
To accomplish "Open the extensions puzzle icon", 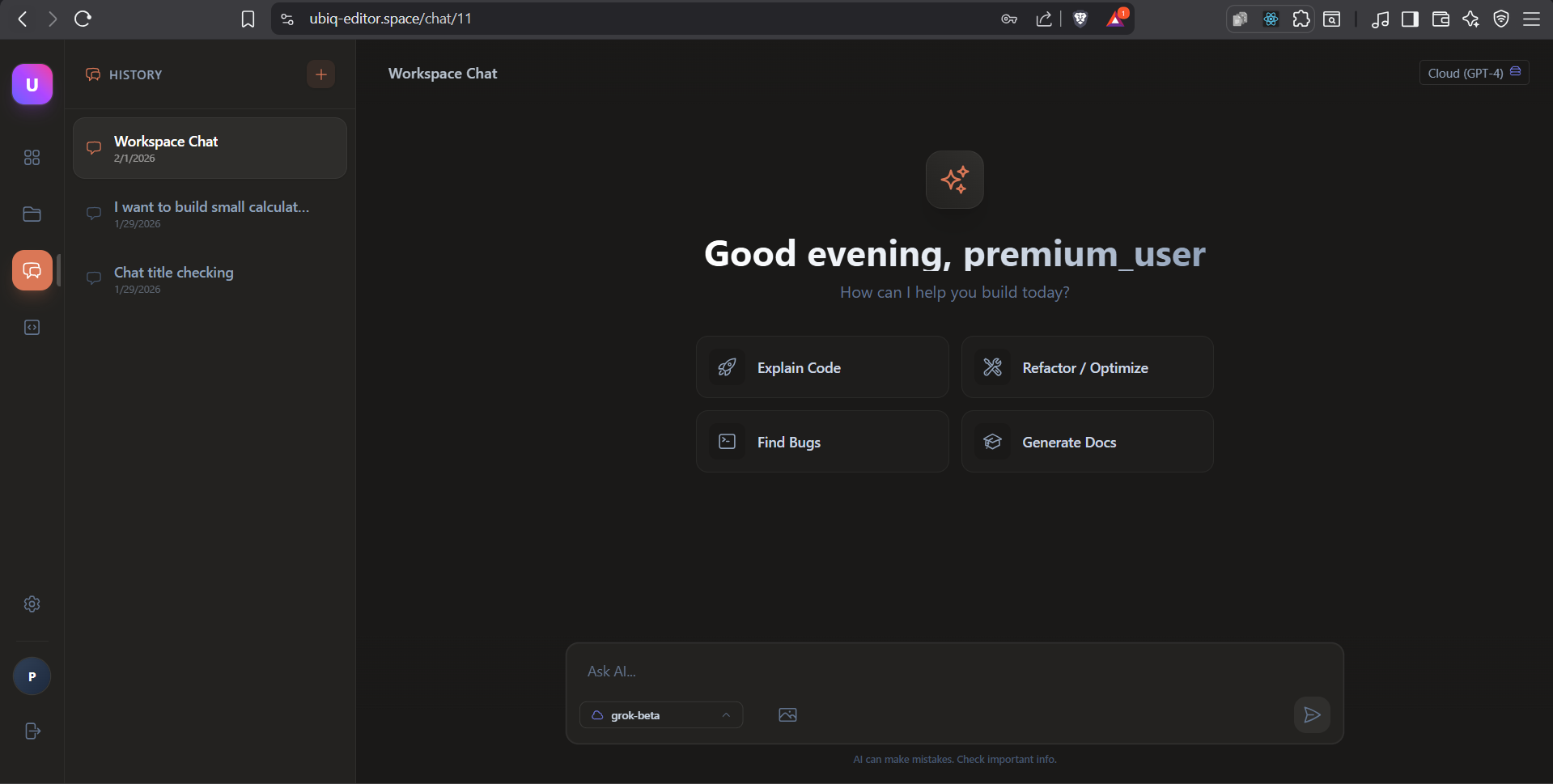I will point(1301,19).
